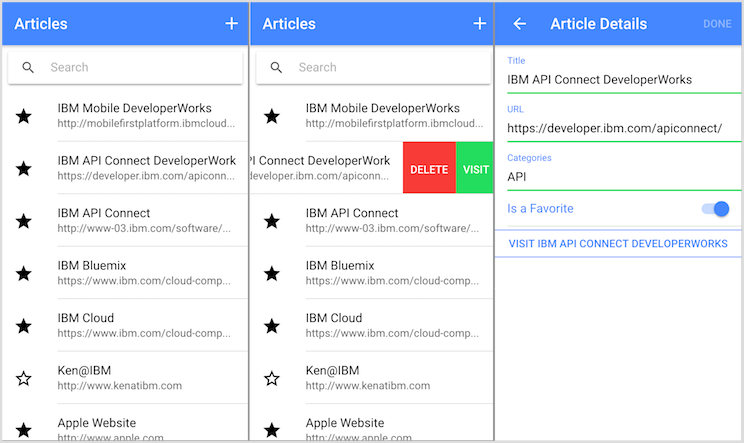Click the search magnifier icon in the left panel
The image size is (744, 443).
click(28, 67)
